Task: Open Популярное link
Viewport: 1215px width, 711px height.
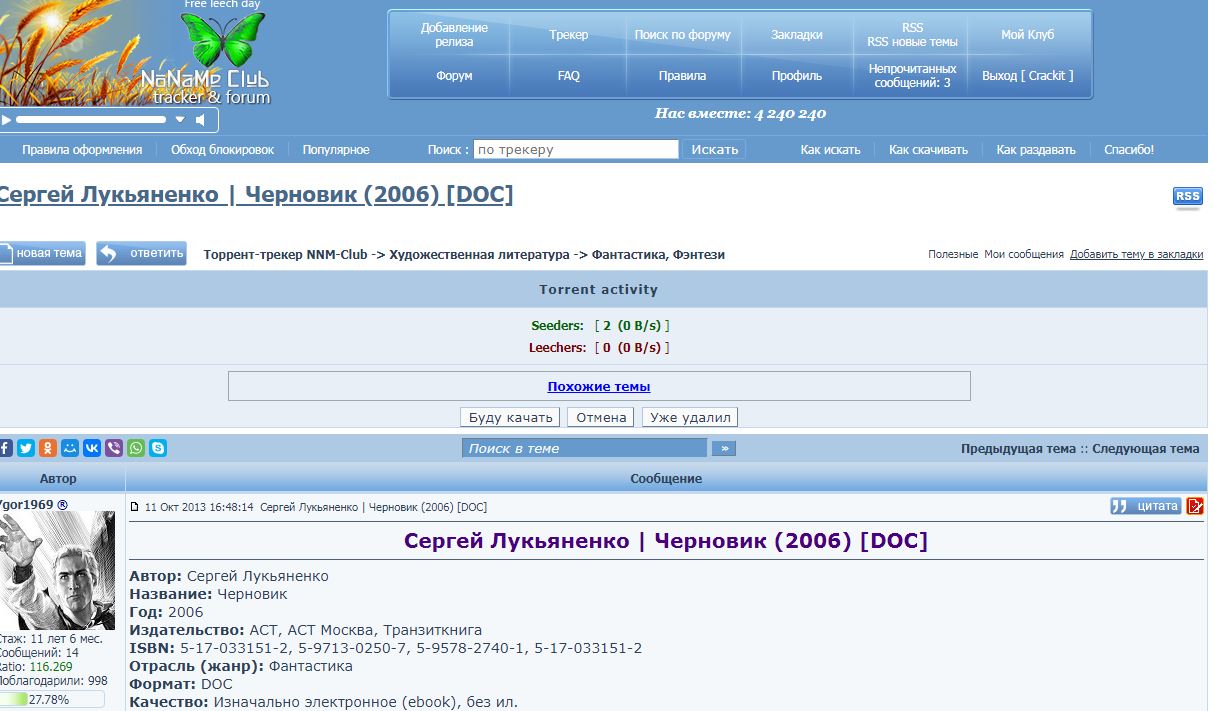Action: 336,150
